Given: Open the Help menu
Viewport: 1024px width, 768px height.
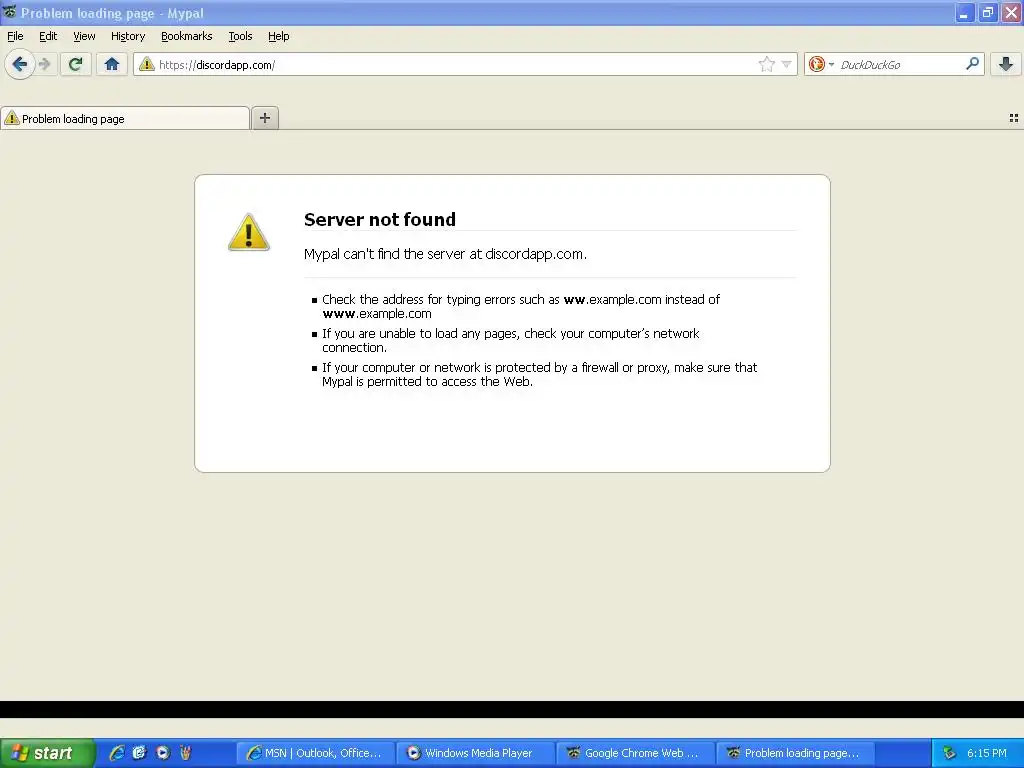Looking at the screenshot, I should [278, 36].
